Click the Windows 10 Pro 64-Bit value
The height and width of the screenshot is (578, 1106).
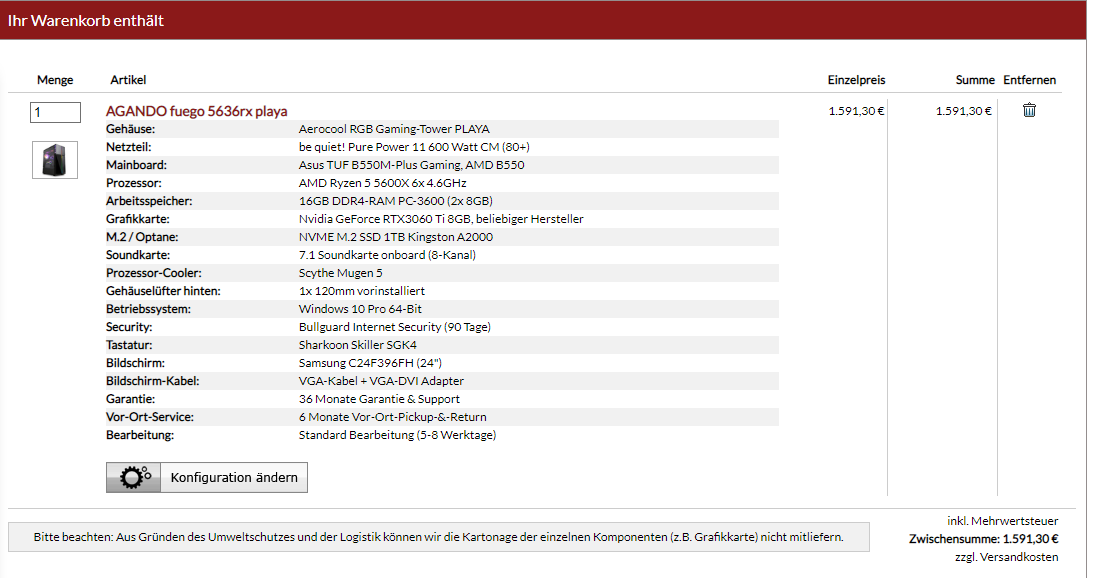[360, 309]
